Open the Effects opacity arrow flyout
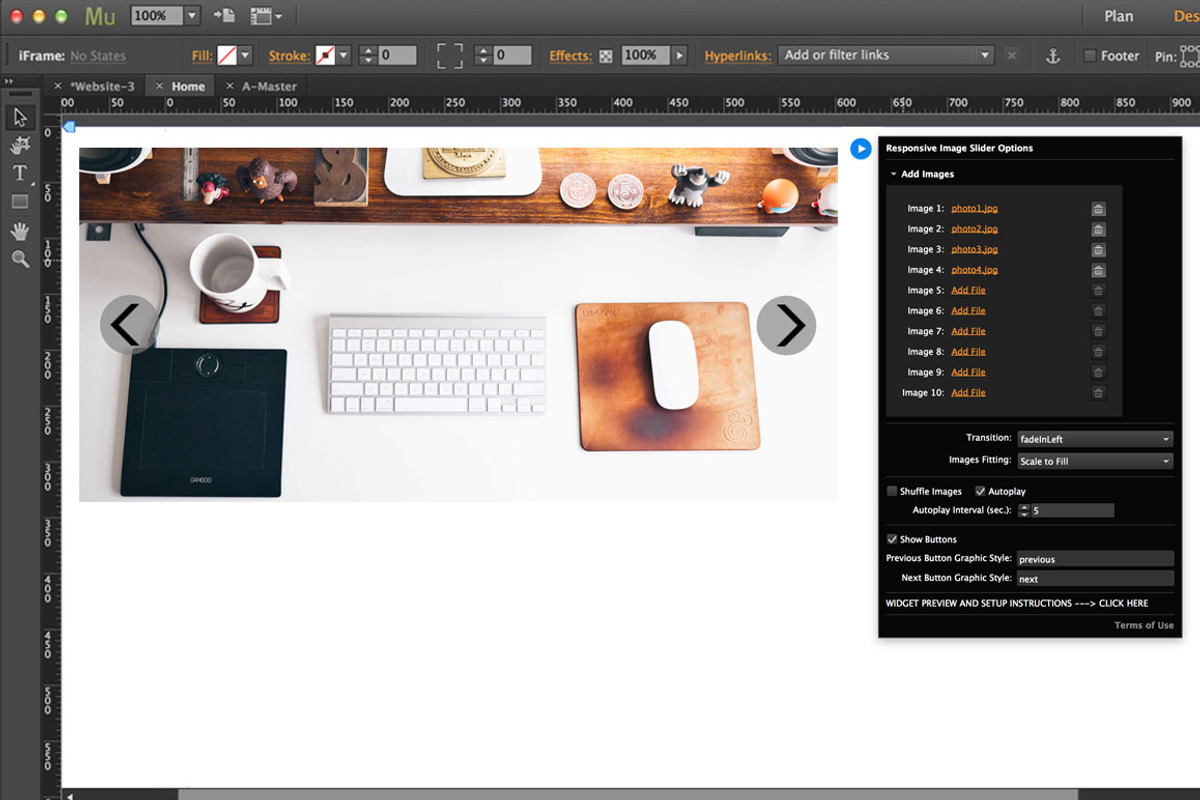 click(x=680, y=56)
